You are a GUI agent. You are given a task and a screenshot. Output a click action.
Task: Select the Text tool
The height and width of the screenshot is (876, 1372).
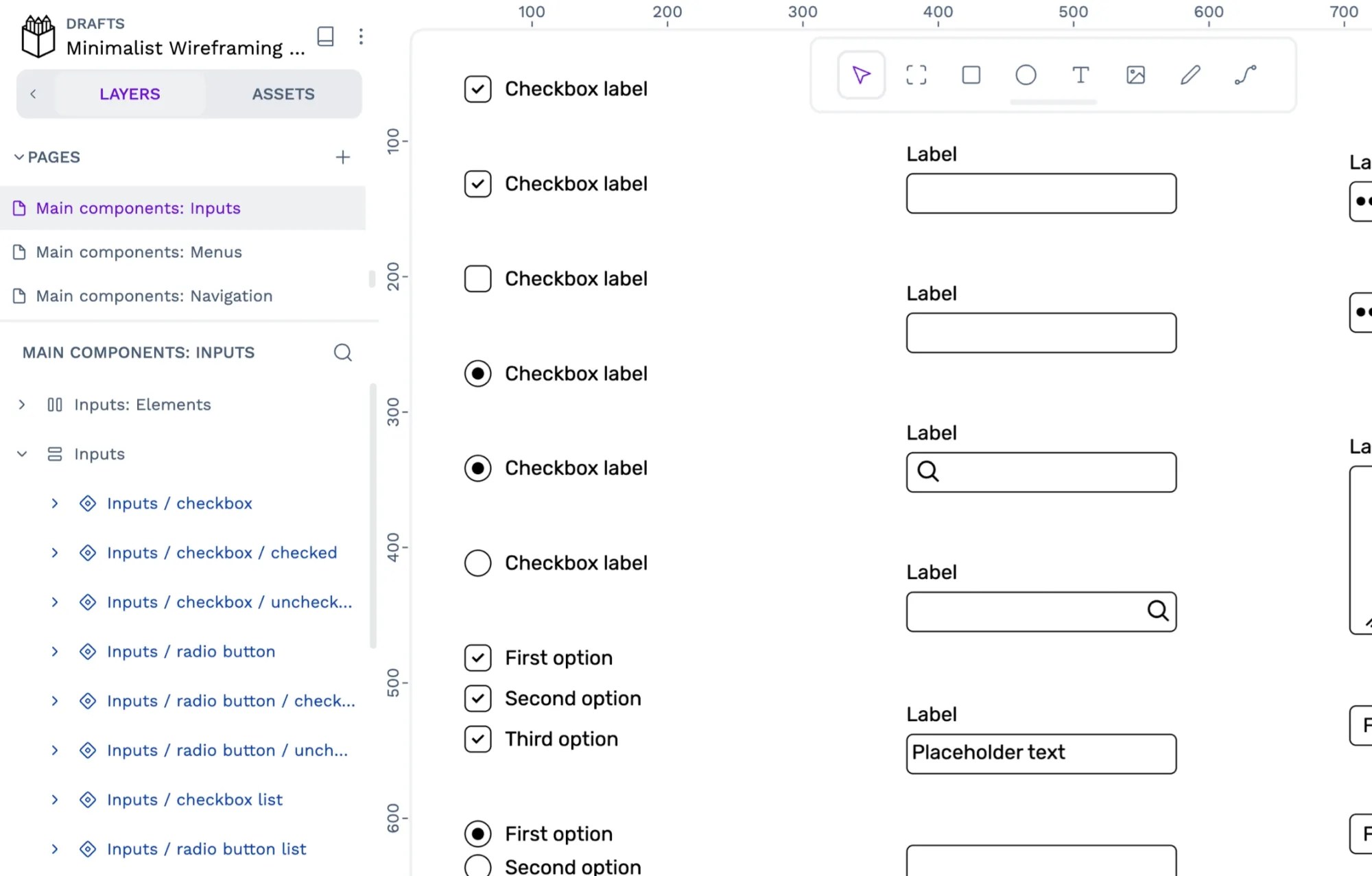tap(1080, 75)
